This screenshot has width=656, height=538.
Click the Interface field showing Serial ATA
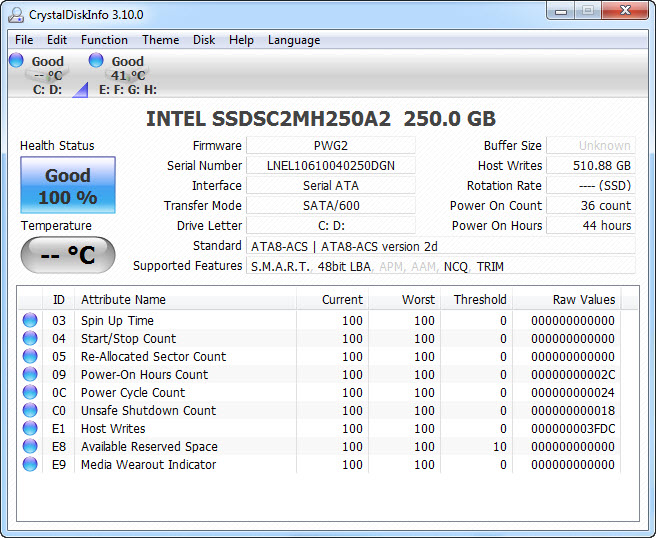pyautogui.click(x=331, y=185)
